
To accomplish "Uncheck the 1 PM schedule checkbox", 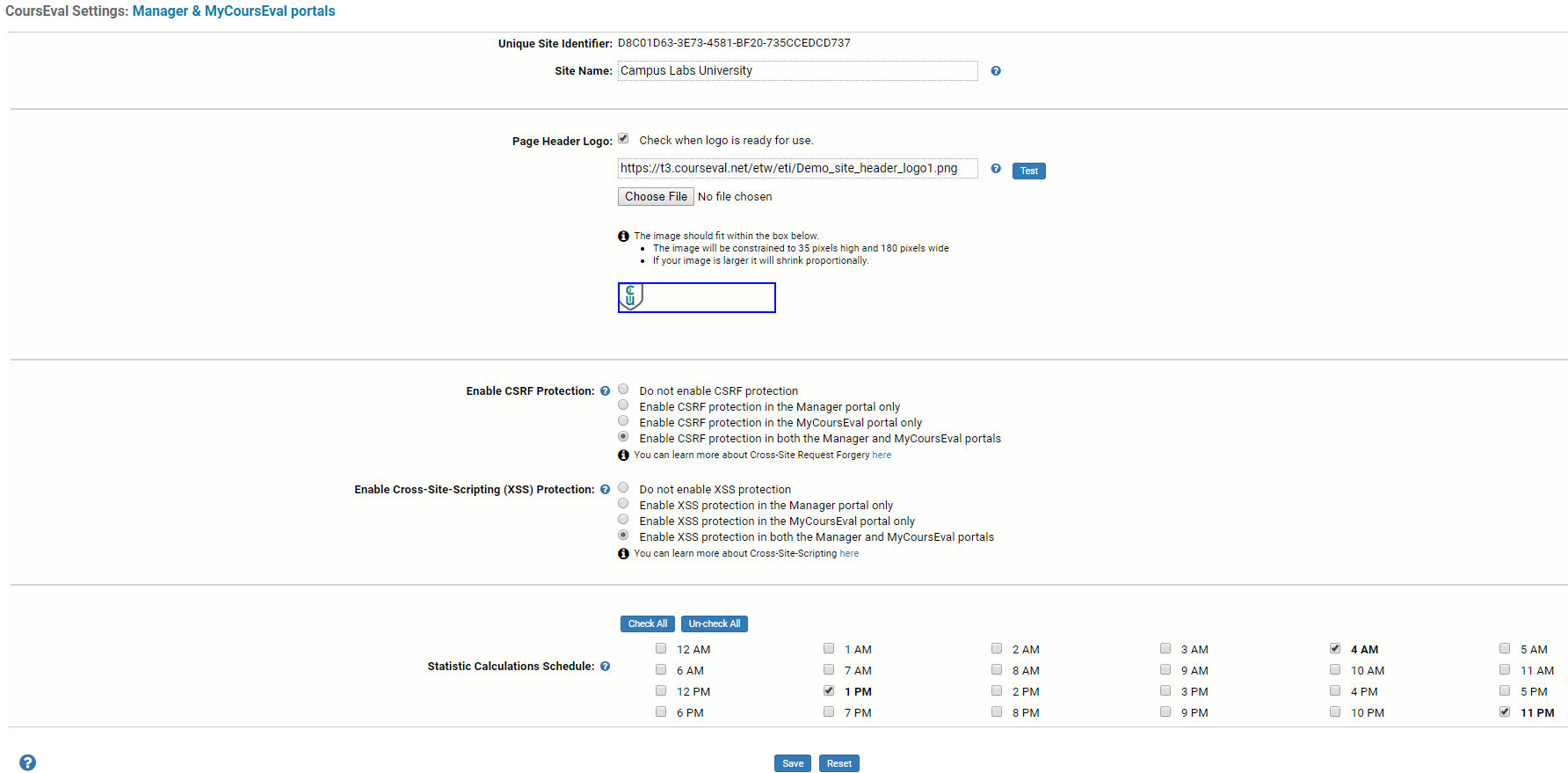I will (x=829, y=691).
